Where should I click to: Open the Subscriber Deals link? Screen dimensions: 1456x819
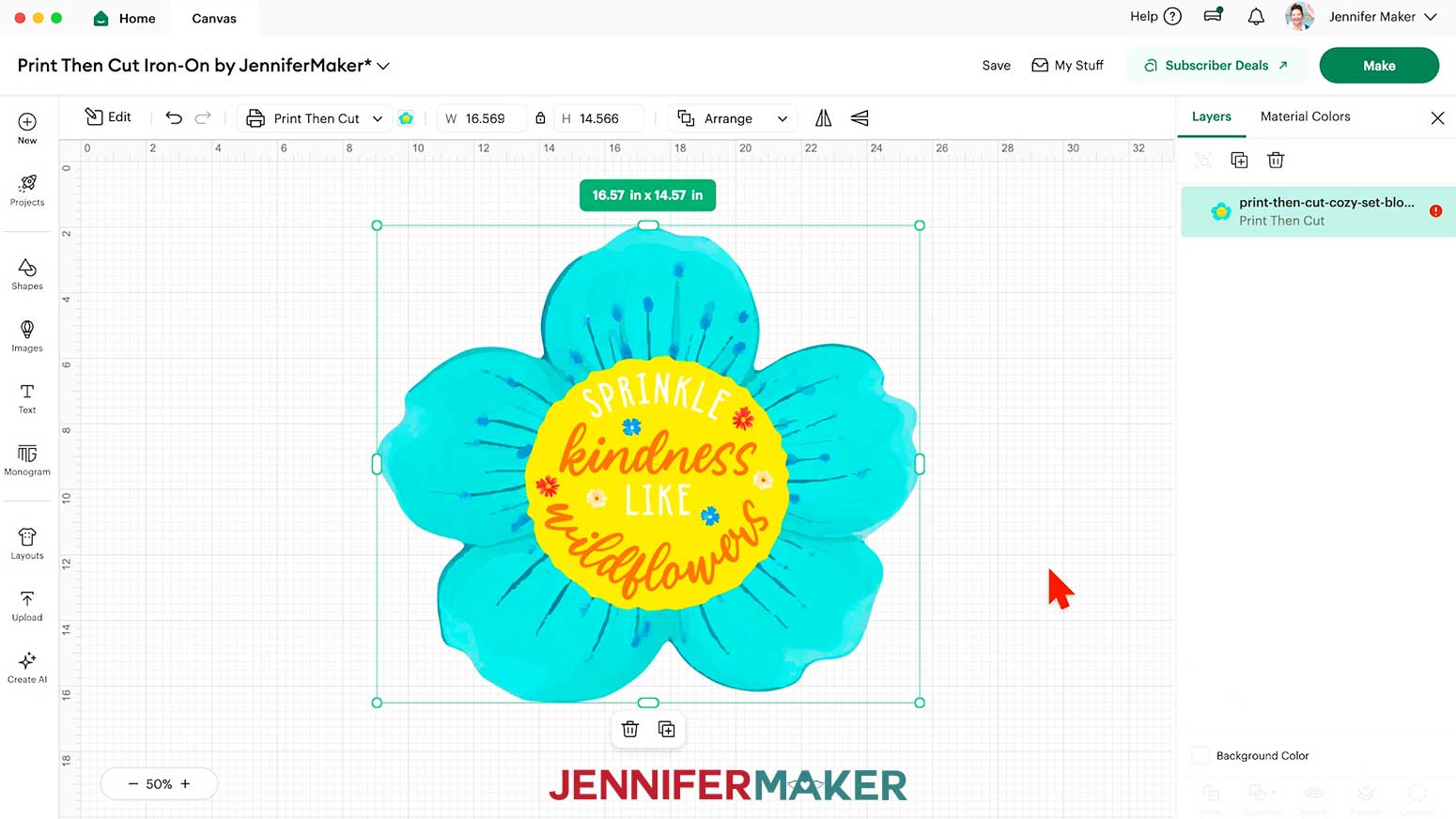[x=1216, y=65]
